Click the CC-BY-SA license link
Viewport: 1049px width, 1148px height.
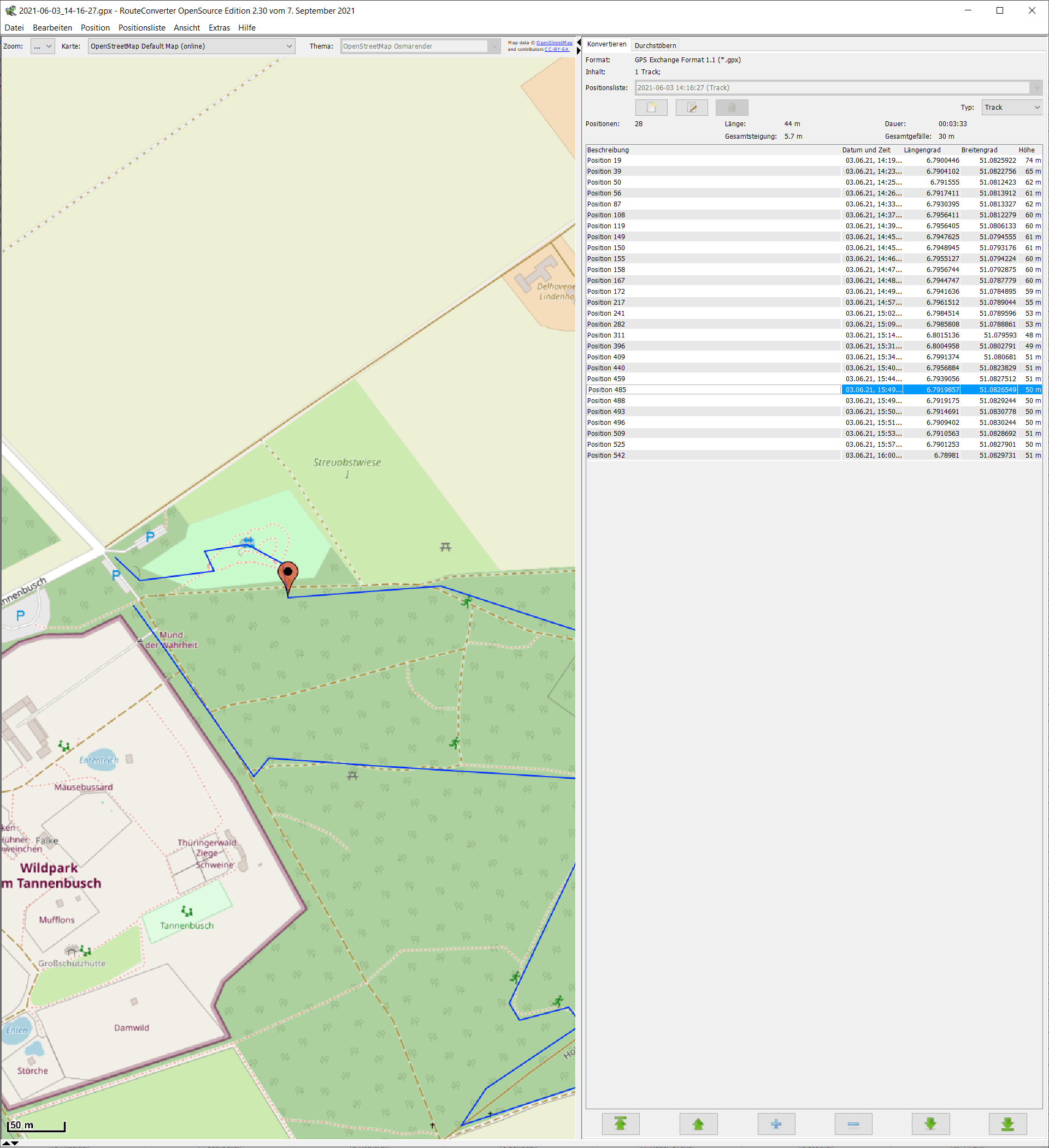[x=556, y=50]
